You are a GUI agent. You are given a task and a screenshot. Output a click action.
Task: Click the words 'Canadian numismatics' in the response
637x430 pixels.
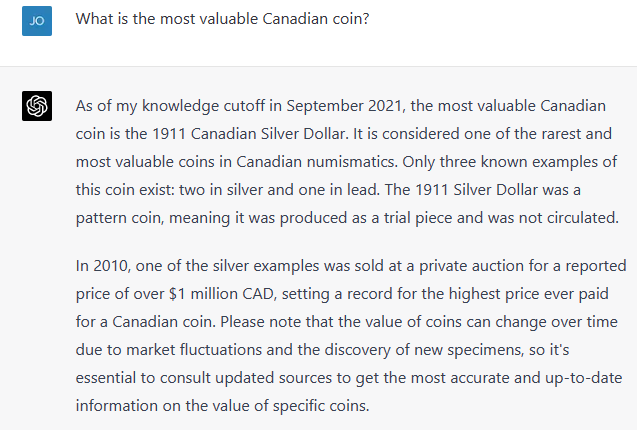coord(315,162)
